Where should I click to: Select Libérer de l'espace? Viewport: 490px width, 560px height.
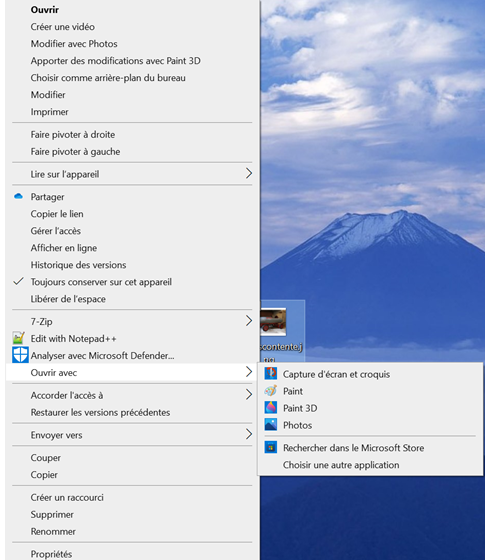[132, 299]
